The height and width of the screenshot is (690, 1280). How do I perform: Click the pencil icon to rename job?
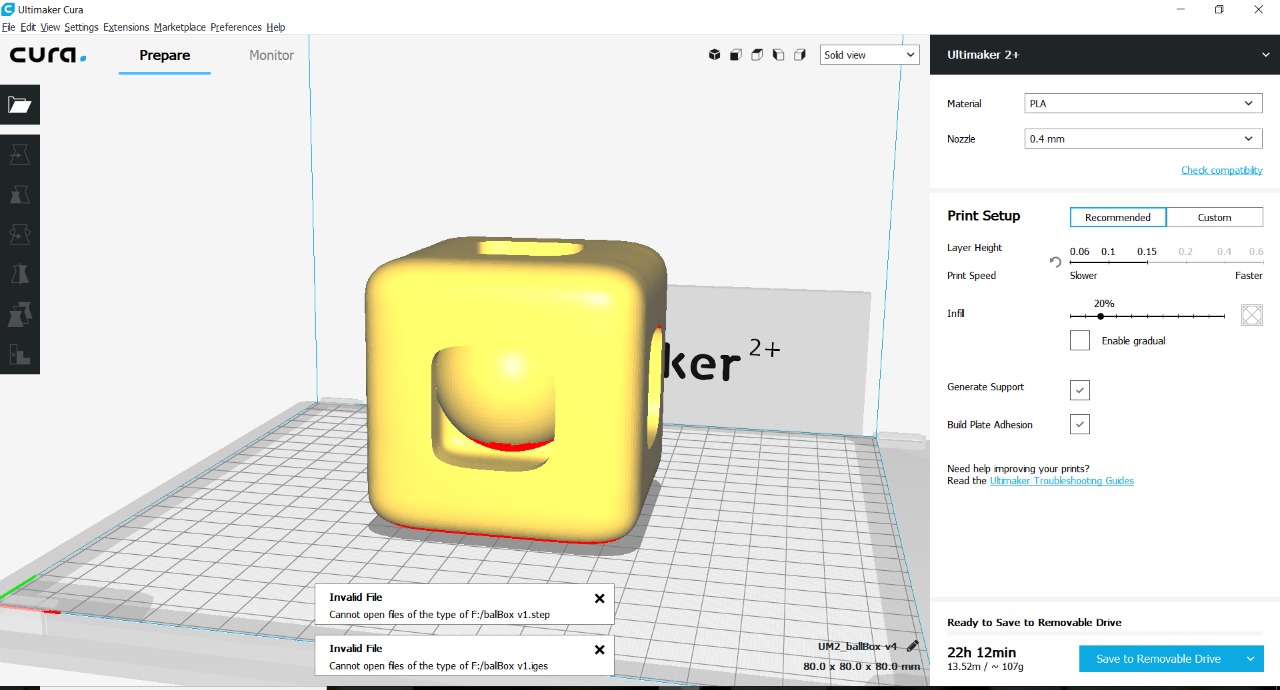[x=912, y=647]
